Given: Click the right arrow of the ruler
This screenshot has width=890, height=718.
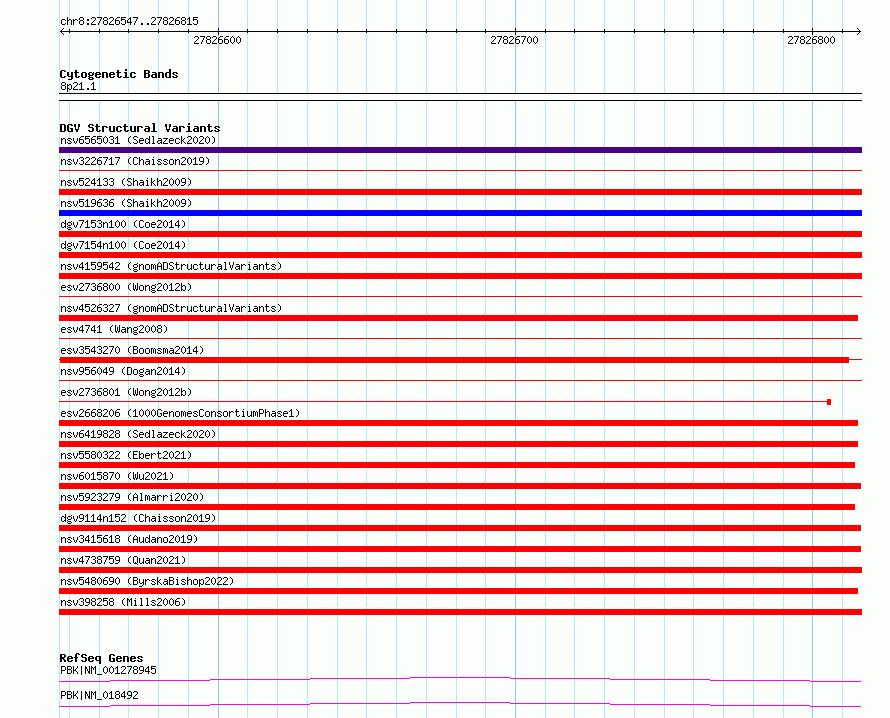Looking at the screenshot, I should [858, 31].
